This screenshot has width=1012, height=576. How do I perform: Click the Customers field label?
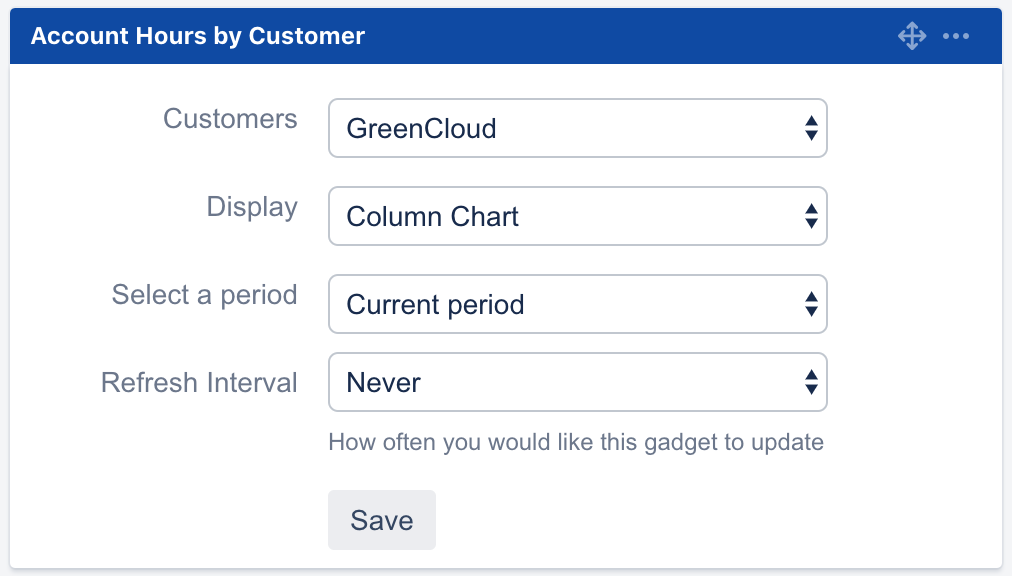[230, 119]
